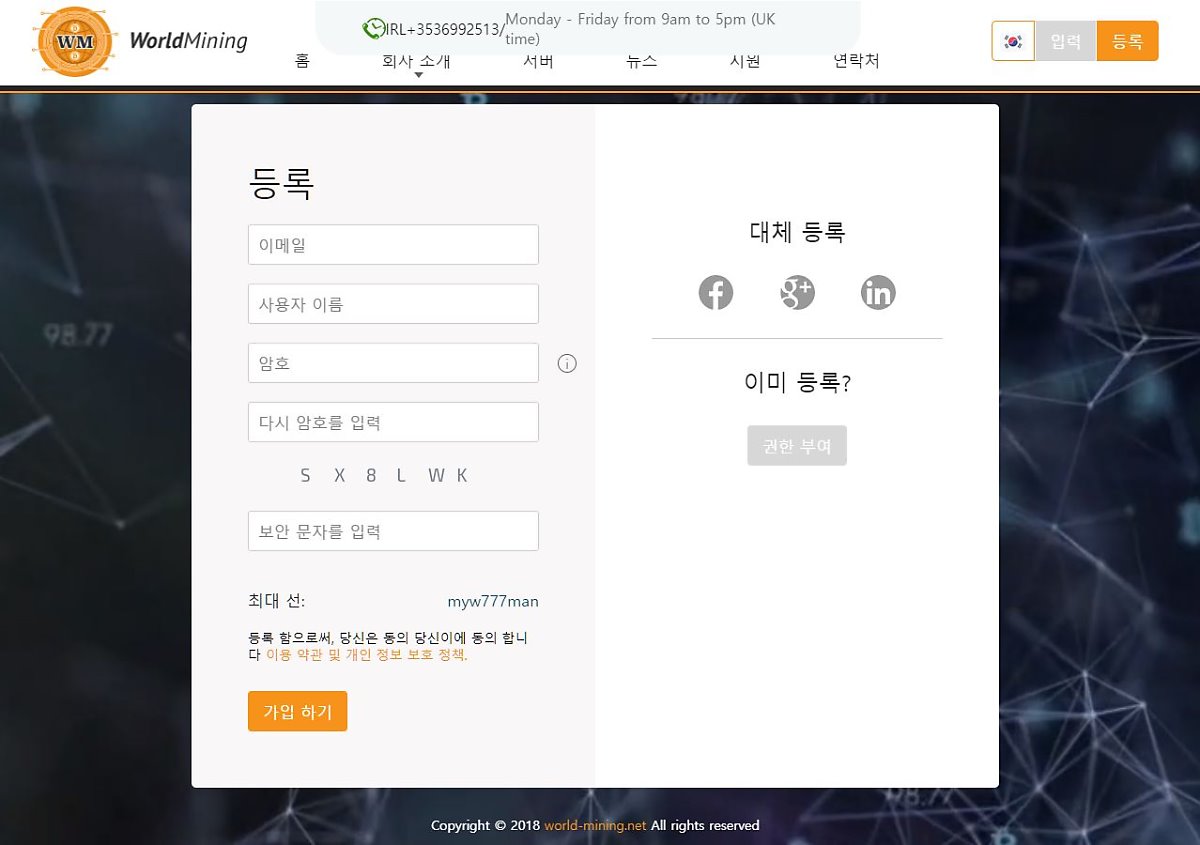
Task: Click the password info icon
Action: tap(567, 364)
